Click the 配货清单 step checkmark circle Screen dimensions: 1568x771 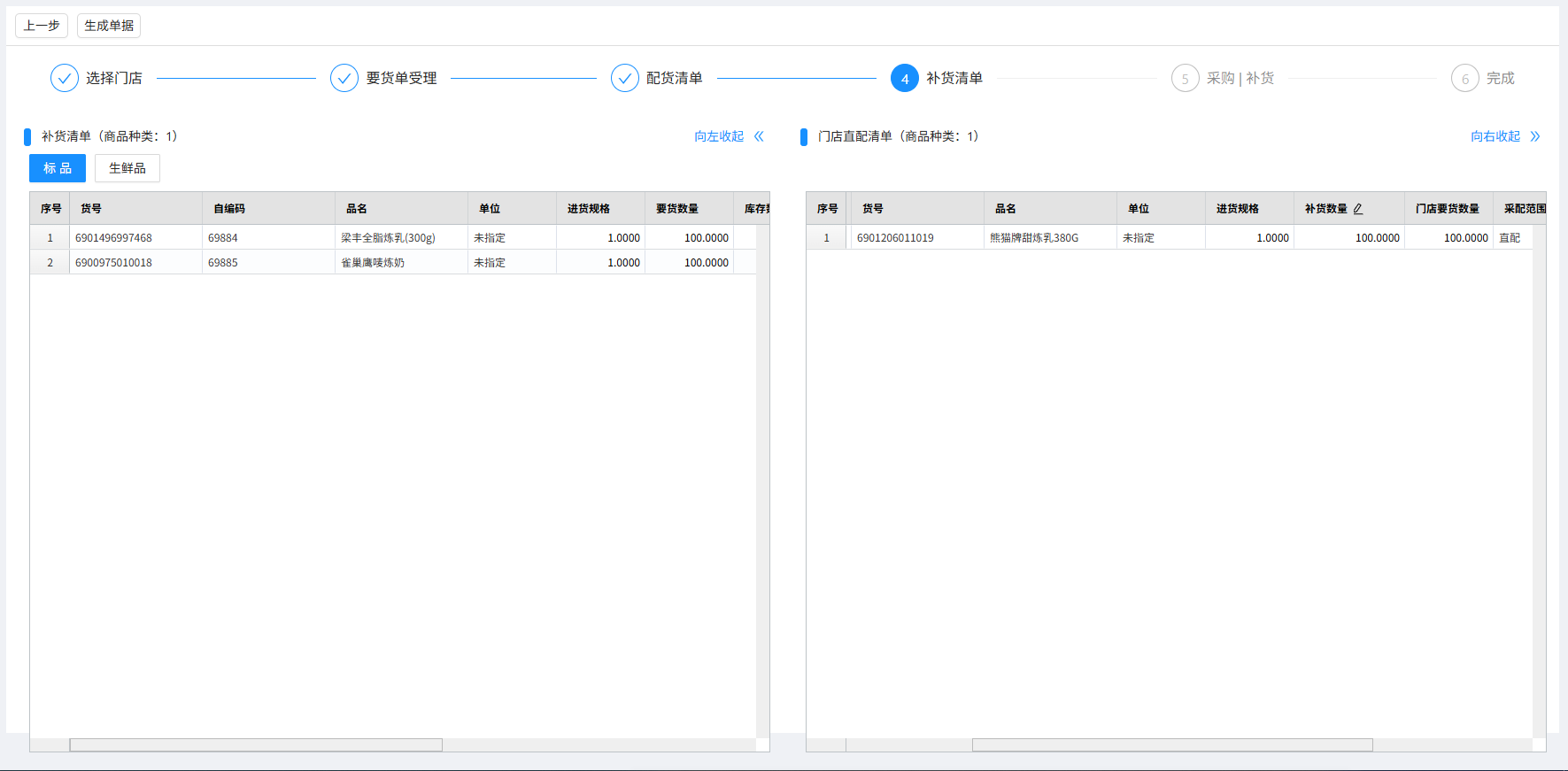click(x=625, y=78)
